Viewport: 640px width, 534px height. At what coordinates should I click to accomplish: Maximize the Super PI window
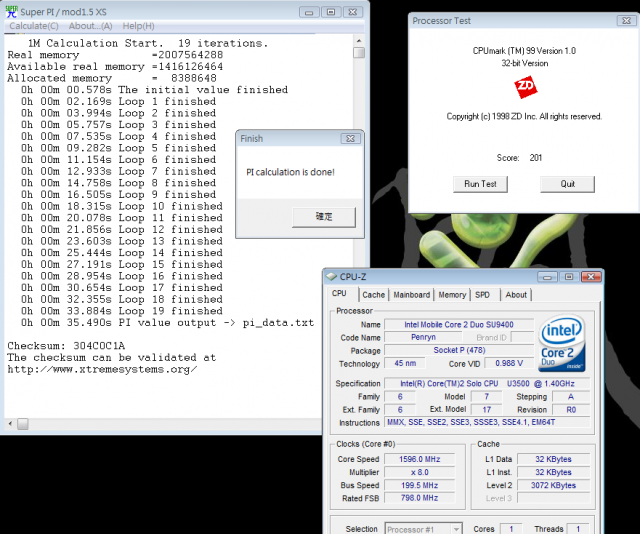coord(331,12)
